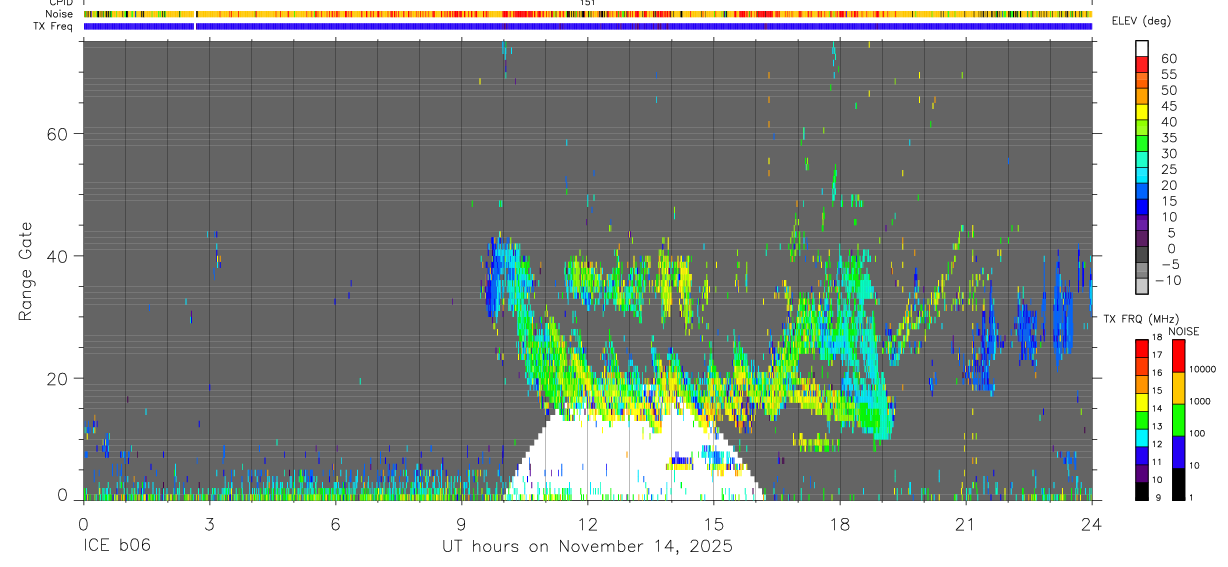
Task: Click the "9" label on TX FRQ legend
Action: (1158, 497)
